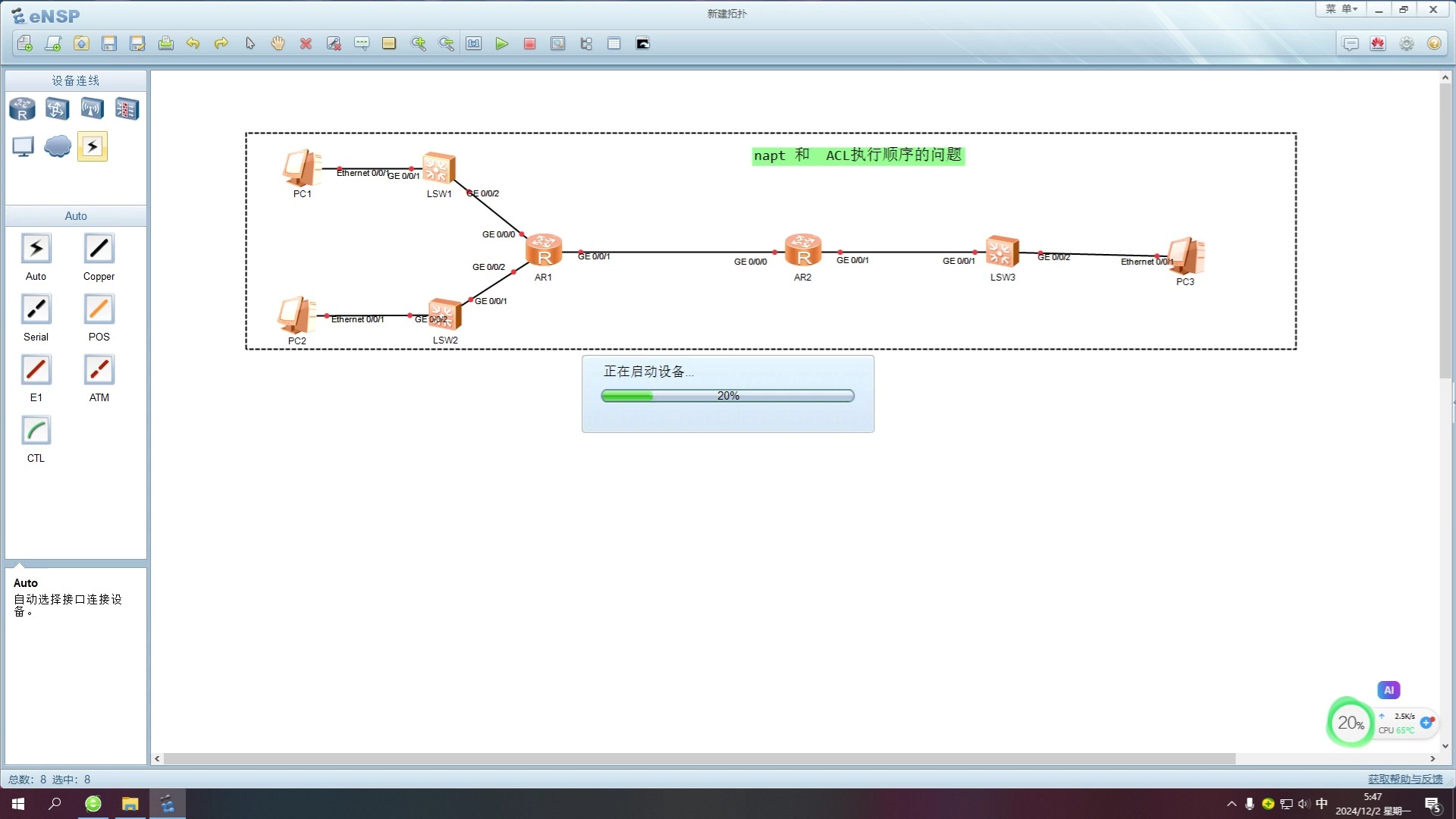Viewport: 1456px width, 819px height.
Task: Select the Router device category
Action: pos(22,109)
